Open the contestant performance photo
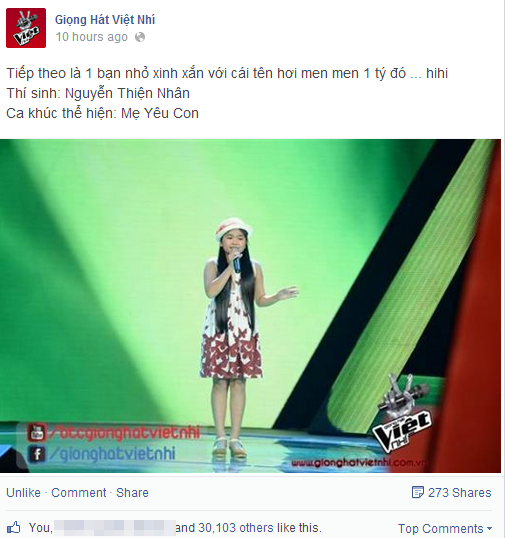Image resolution: width=505 pixels, height=538 pixels. click(x=250, y=306)
